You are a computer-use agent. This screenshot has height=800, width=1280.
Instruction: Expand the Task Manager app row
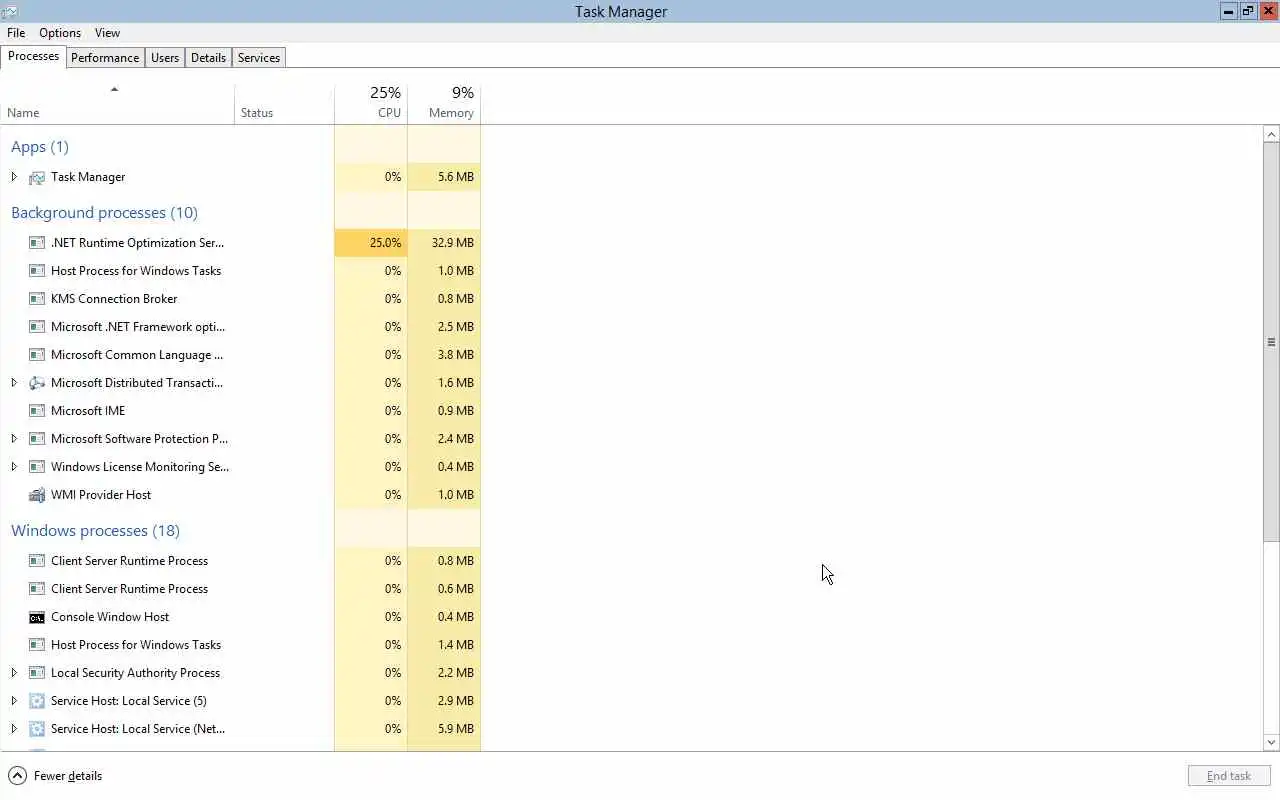tap(14, 177)
